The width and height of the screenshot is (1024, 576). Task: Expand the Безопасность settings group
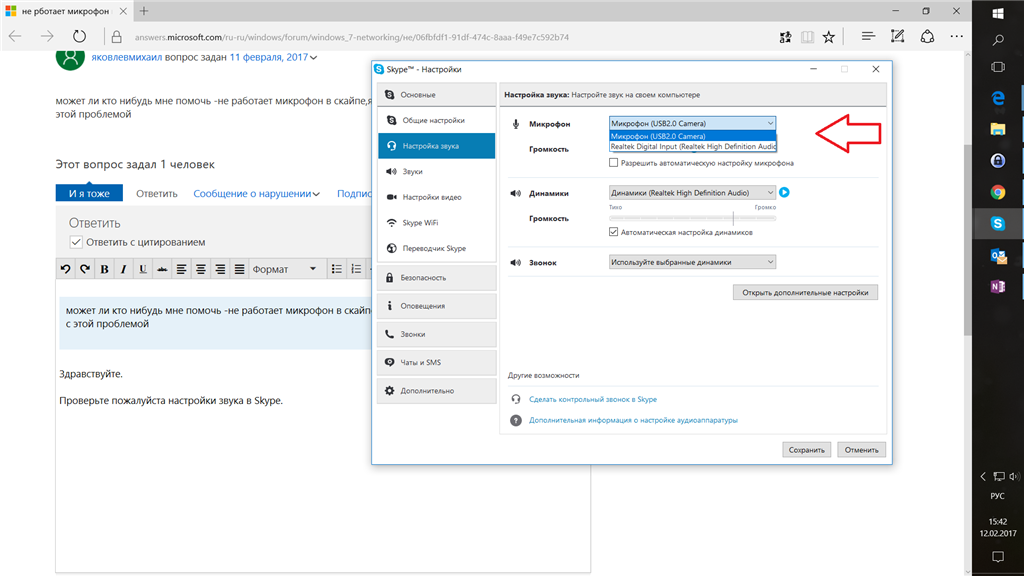436,278
